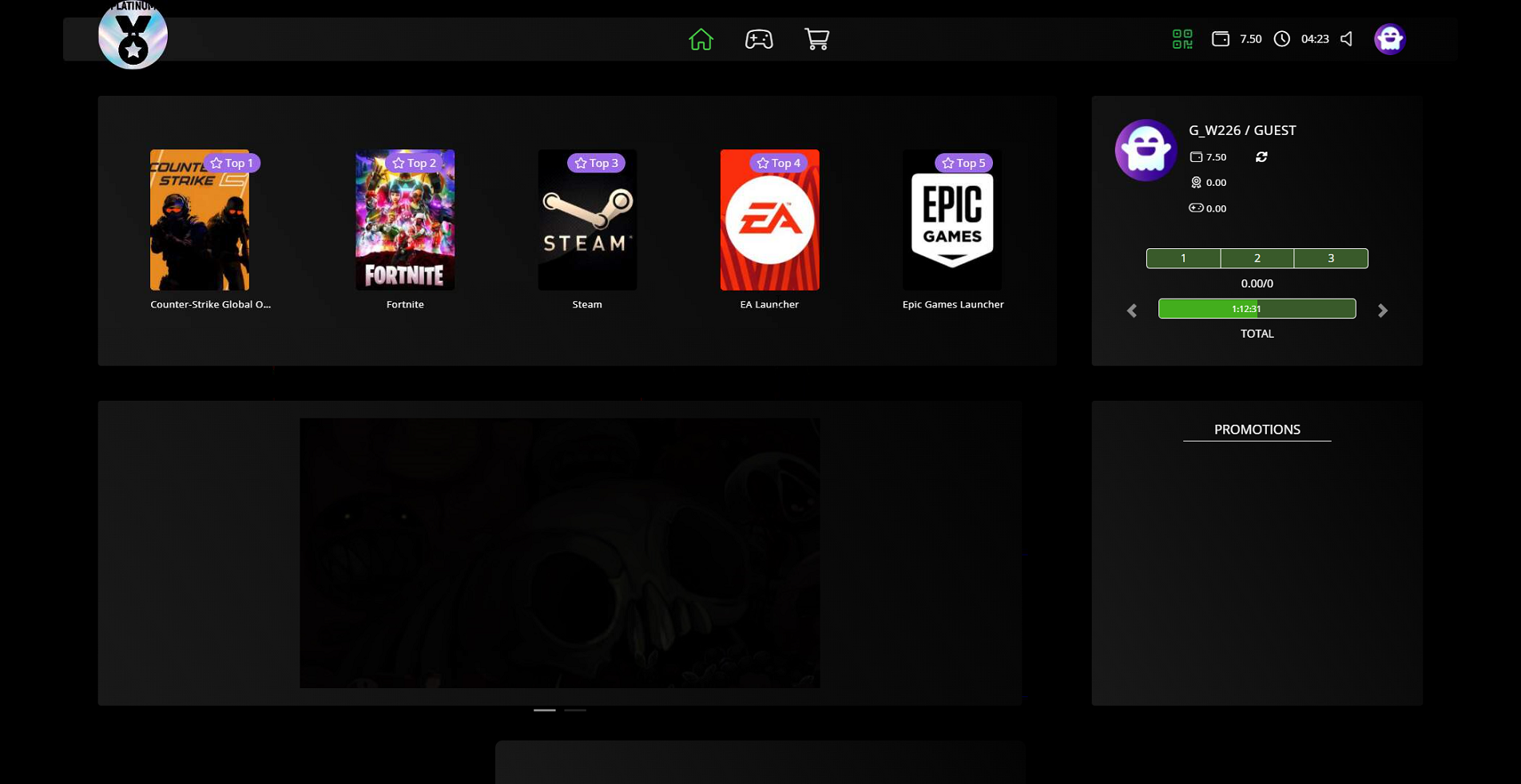
Task: Click the large ghost avatar in profile panel
Action: point(1146,150)
